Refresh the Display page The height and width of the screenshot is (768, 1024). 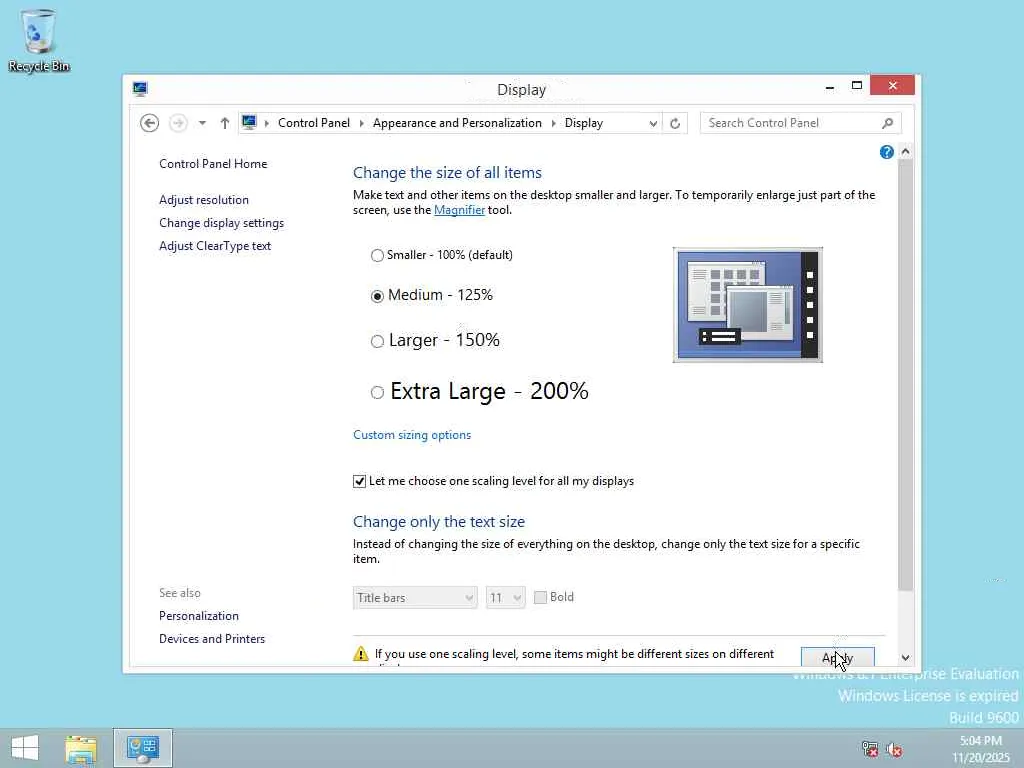click(x=675, y=123)
